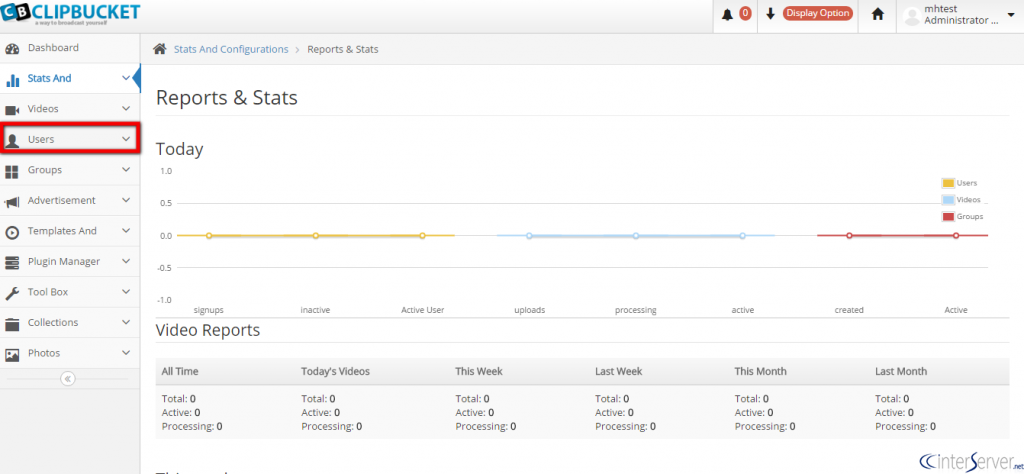Click the Videos camera icon
This screenshot has height=474, width=1024.
pos(12,110)
